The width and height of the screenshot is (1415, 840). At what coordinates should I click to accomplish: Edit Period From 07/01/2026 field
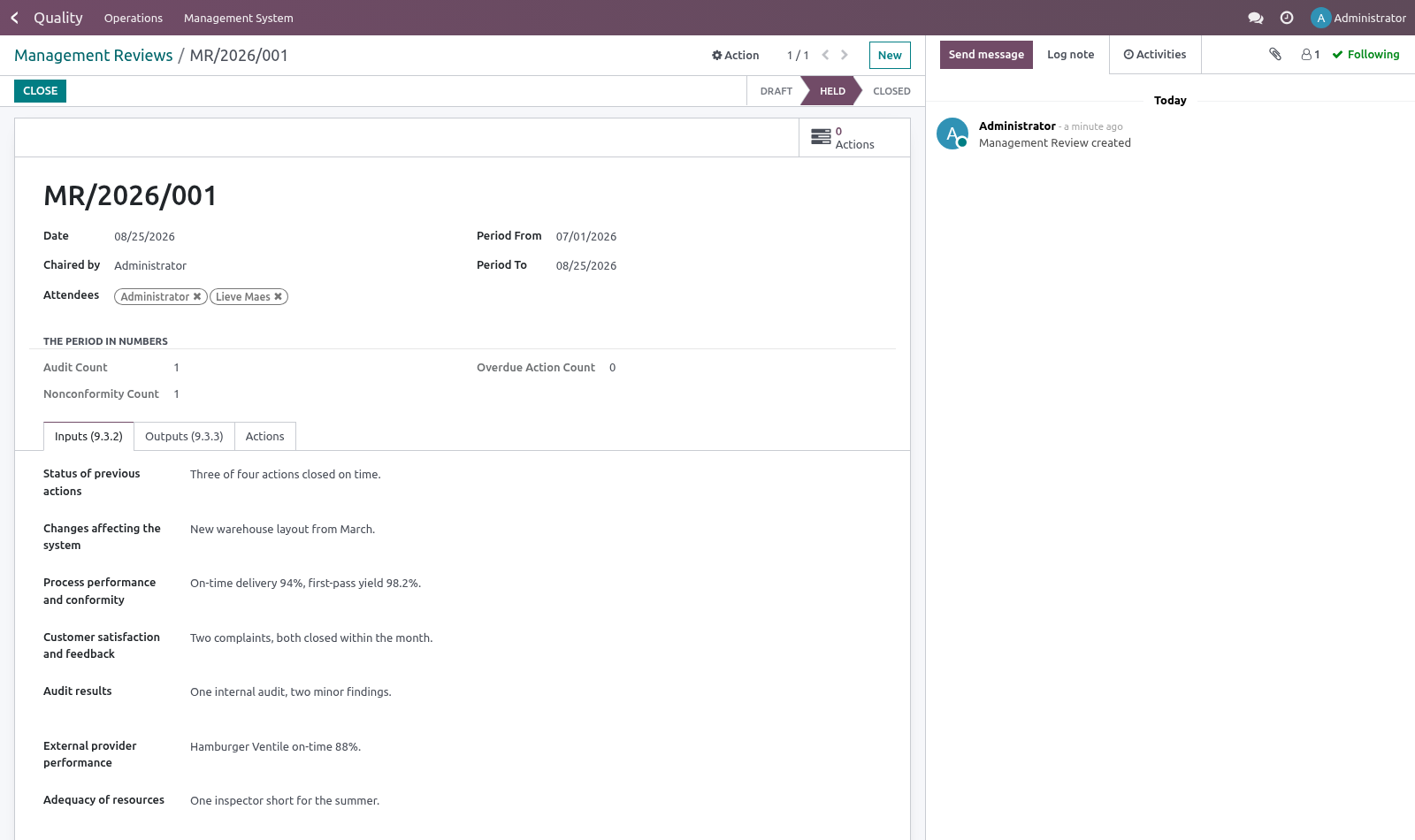coord(586,237)
